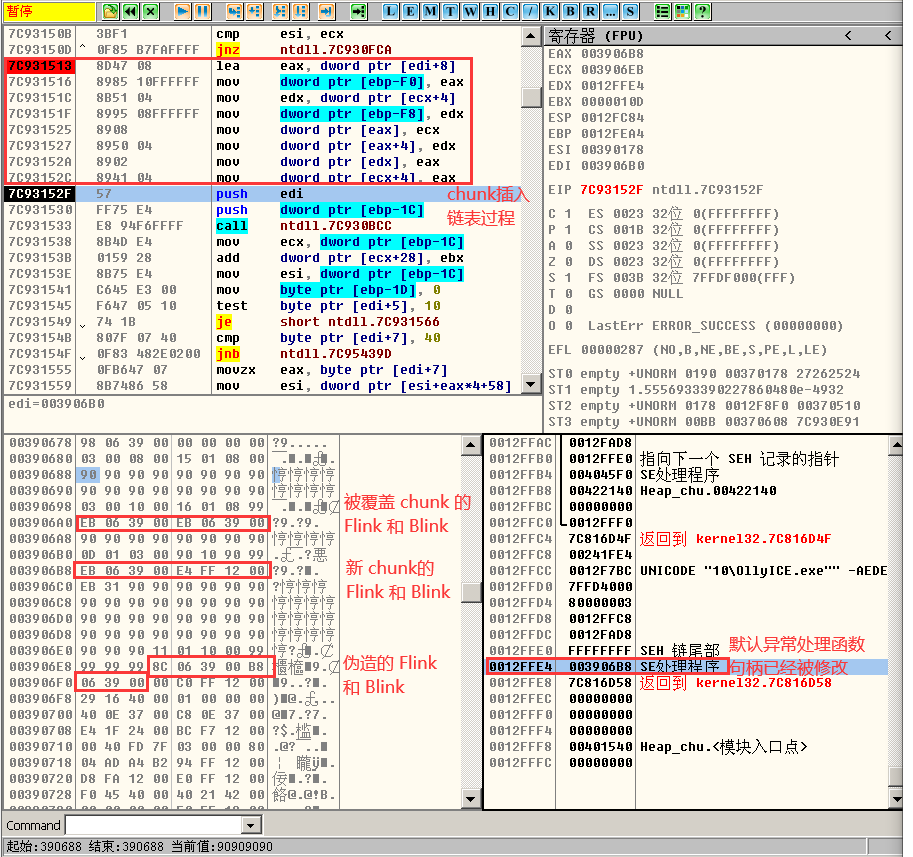This screenshot has width=913, height=857.
Task: Open the Help question mark icon
Action: 703,12
